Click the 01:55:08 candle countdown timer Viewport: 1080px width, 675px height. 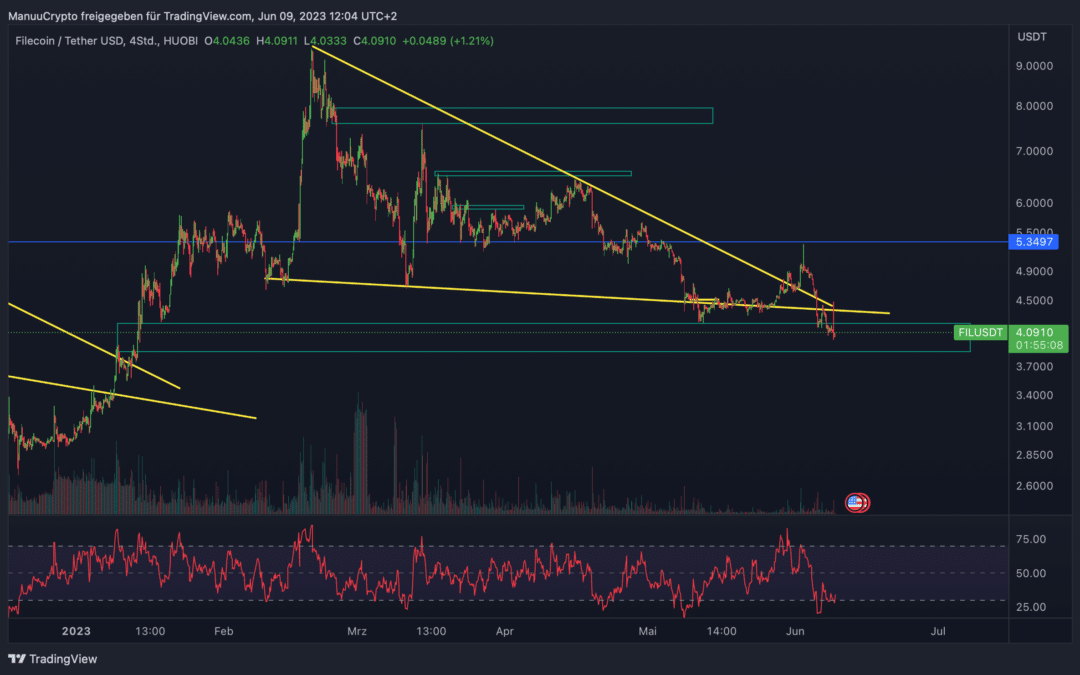[1039, 345]
